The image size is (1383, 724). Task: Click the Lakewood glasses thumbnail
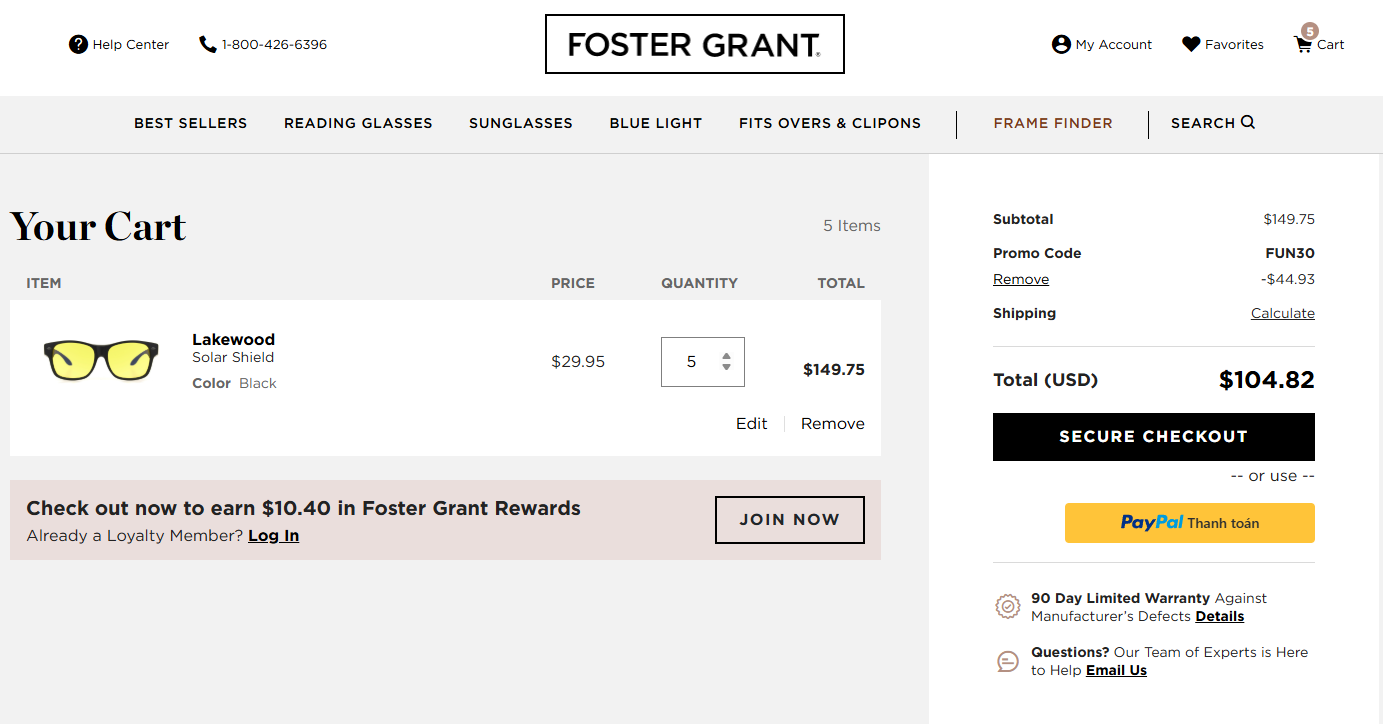click(x=101, y=360)
